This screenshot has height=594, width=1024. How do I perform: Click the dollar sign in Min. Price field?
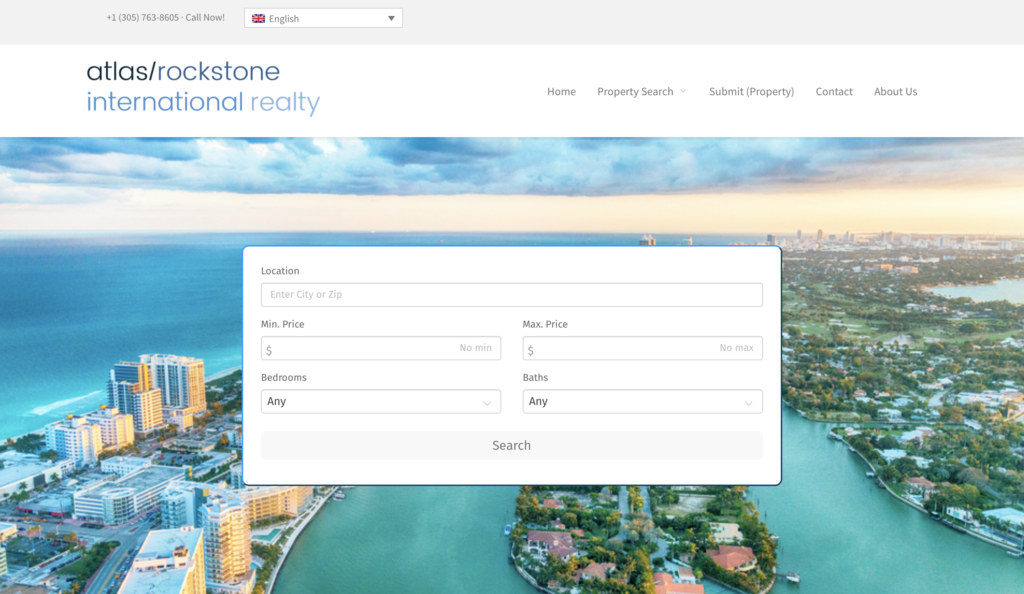click(269, 349)
